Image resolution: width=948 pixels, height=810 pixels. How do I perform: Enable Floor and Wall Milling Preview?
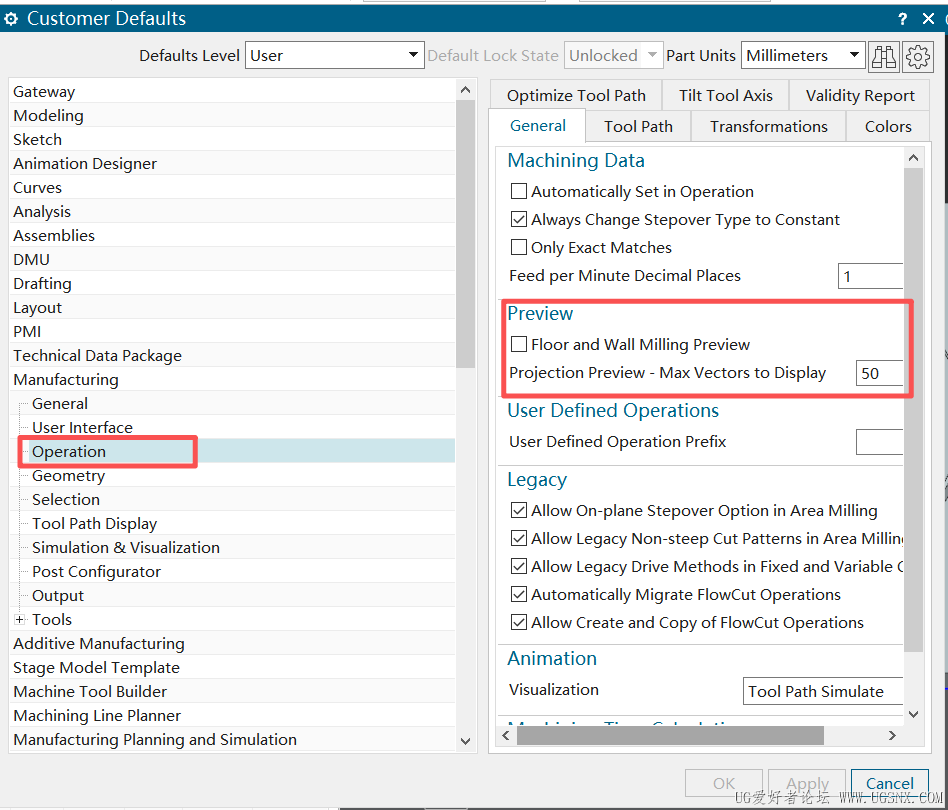[519, 345]
